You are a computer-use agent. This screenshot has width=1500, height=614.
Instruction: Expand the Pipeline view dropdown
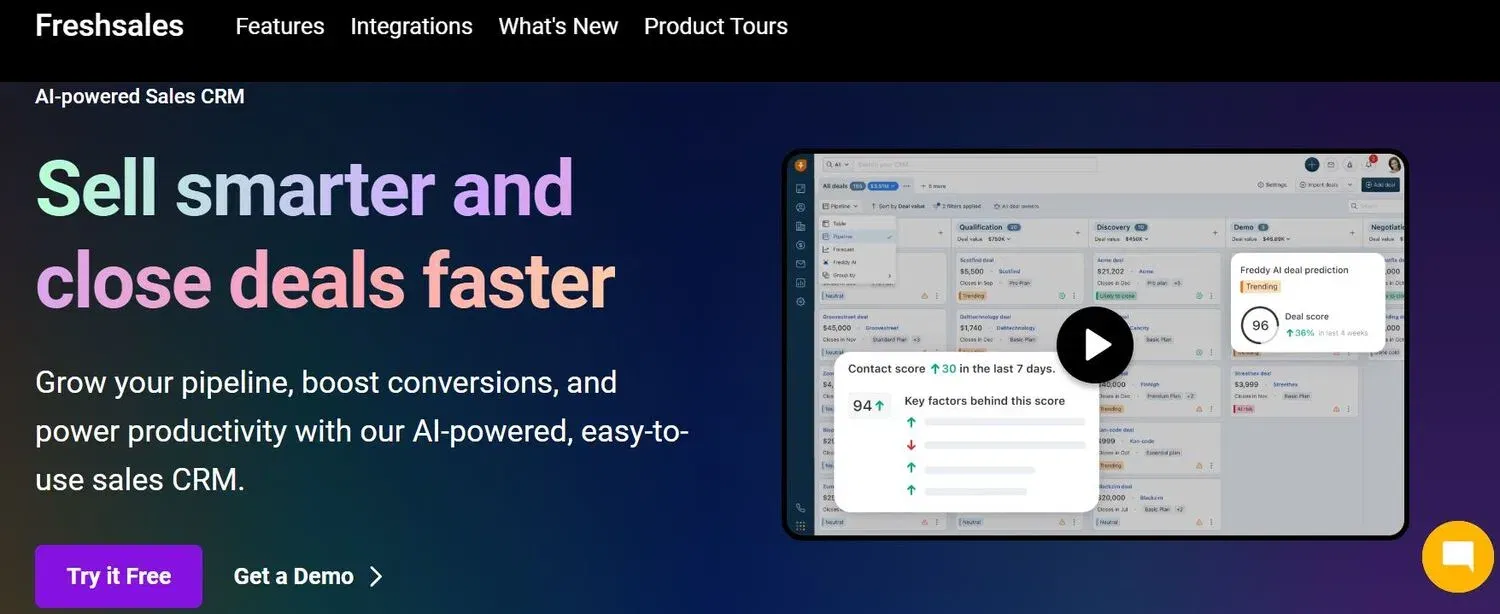(x=840, y=206)
